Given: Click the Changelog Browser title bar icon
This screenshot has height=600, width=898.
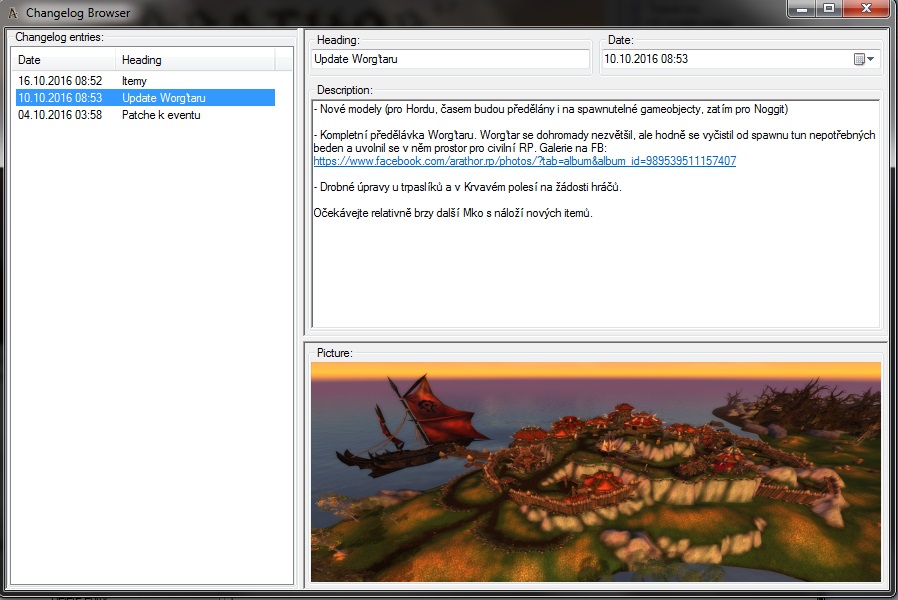Looking at the screenshot, I should (x=12, y=13).
